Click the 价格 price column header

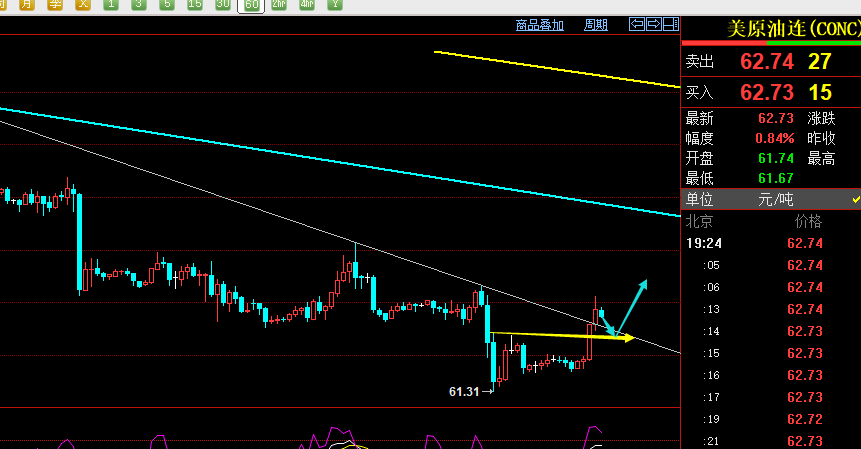(808, 221)
